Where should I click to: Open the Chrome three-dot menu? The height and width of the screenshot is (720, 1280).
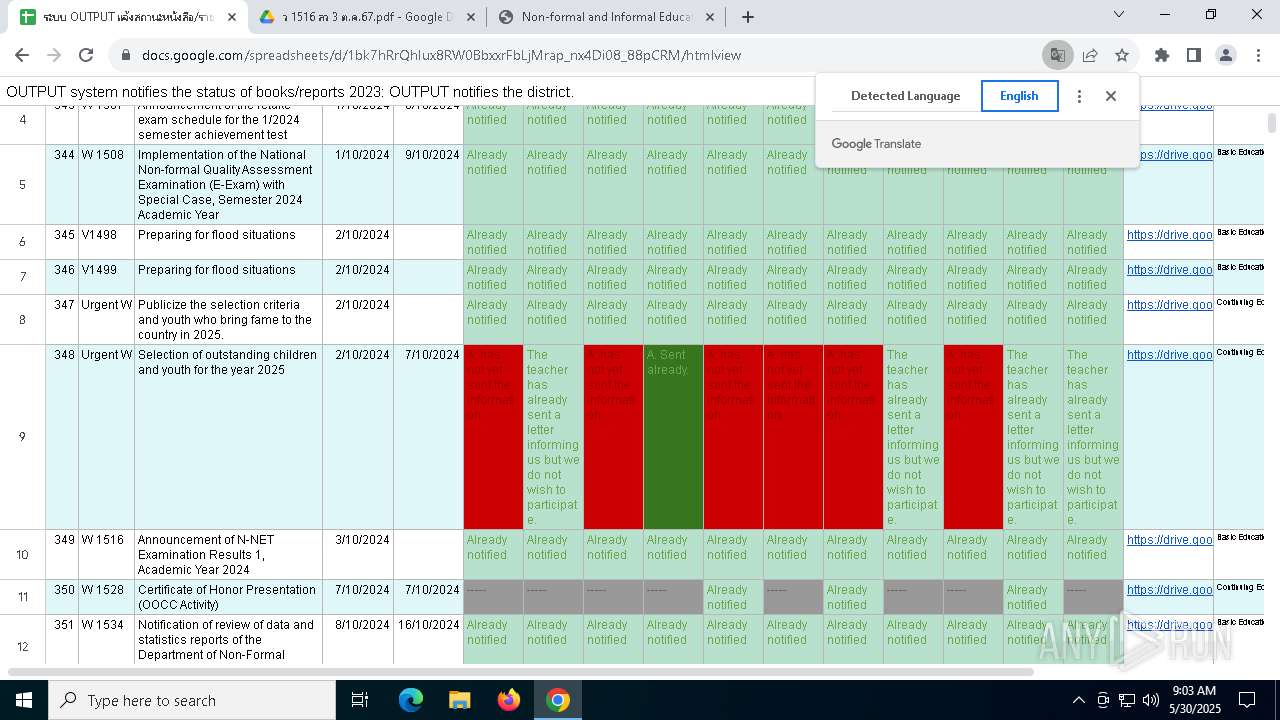pyautogui.click(x=1258, y=56)
